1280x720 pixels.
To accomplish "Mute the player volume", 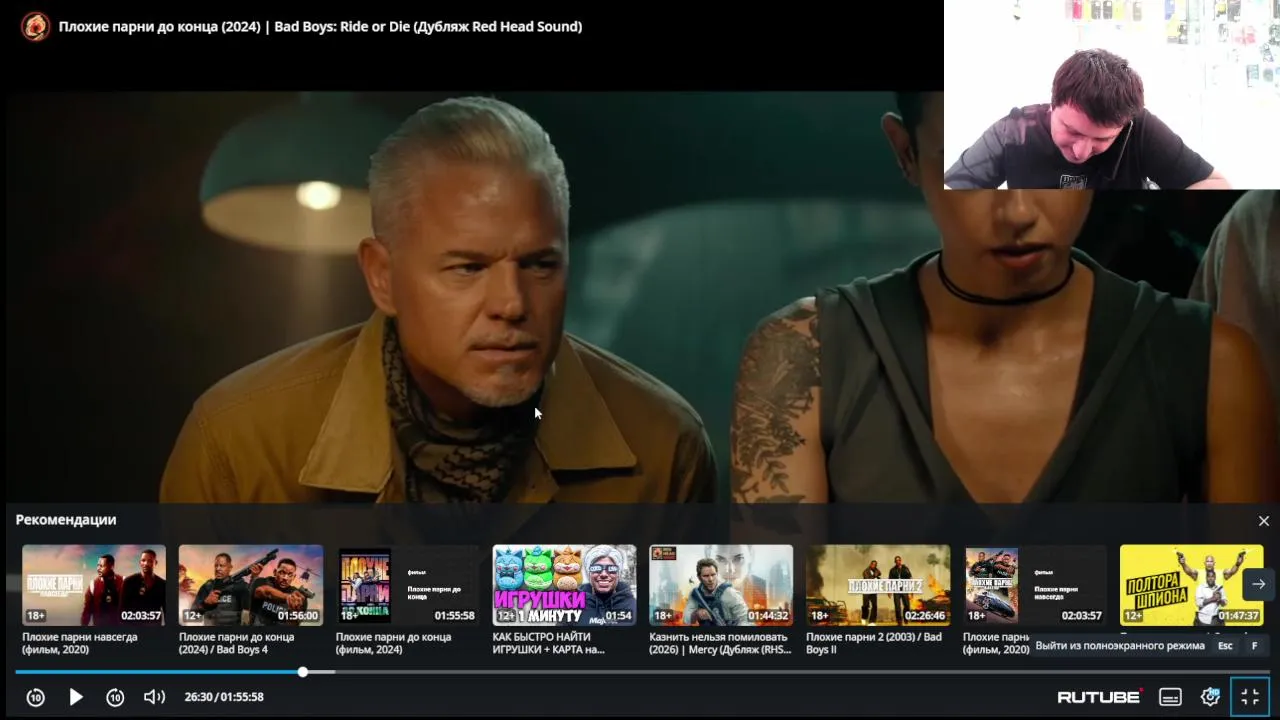I will tap(154, 697).
